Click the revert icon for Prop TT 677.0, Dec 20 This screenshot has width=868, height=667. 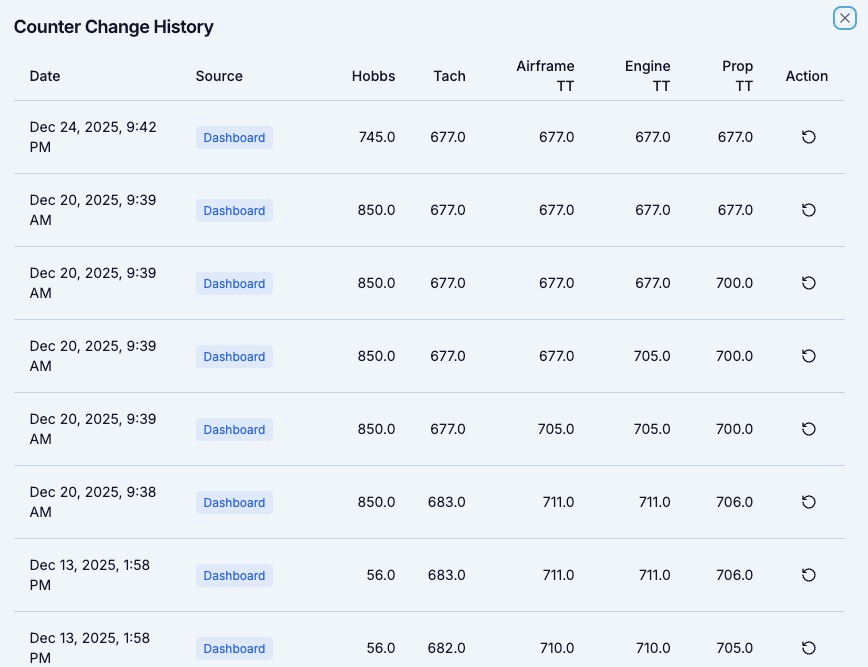(x=809, y=210)
